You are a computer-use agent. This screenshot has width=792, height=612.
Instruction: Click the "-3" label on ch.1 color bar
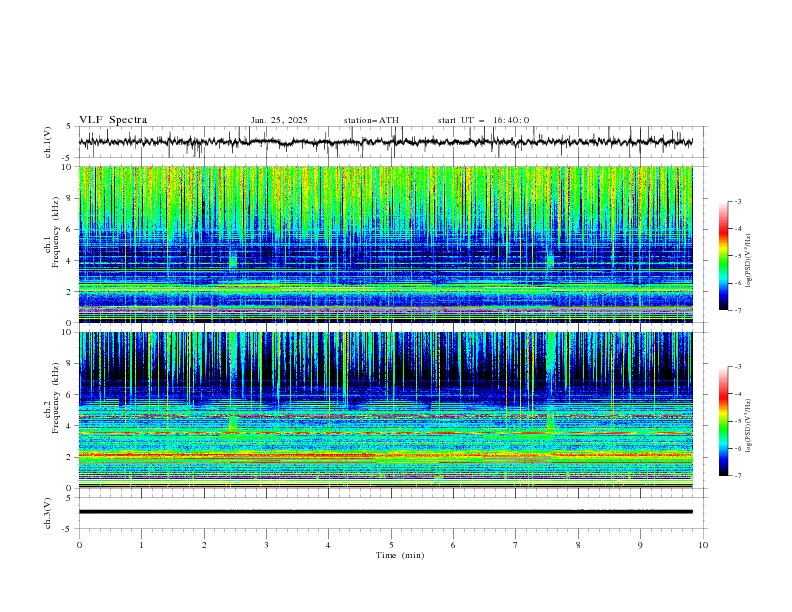(x=737, y=201)
